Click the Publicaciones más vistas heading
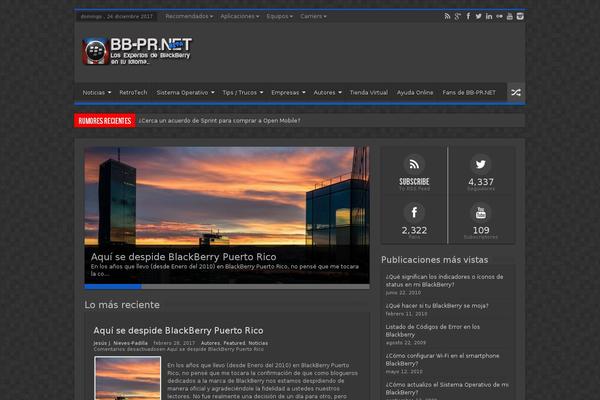600x400 pixels. coord(434,260)
